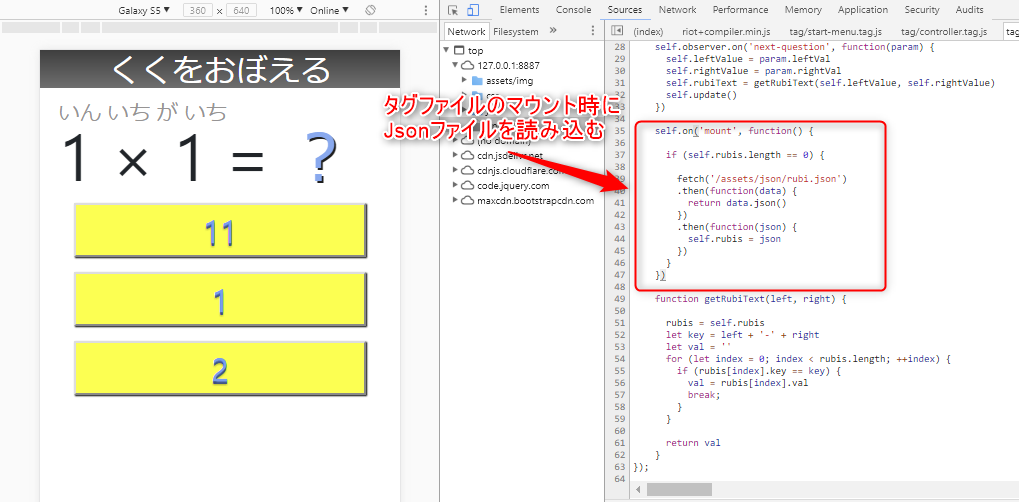Viewport: 1019px width, 502px height.
Task: Click the いん いち が いち reading text
Action: (142, 112)
